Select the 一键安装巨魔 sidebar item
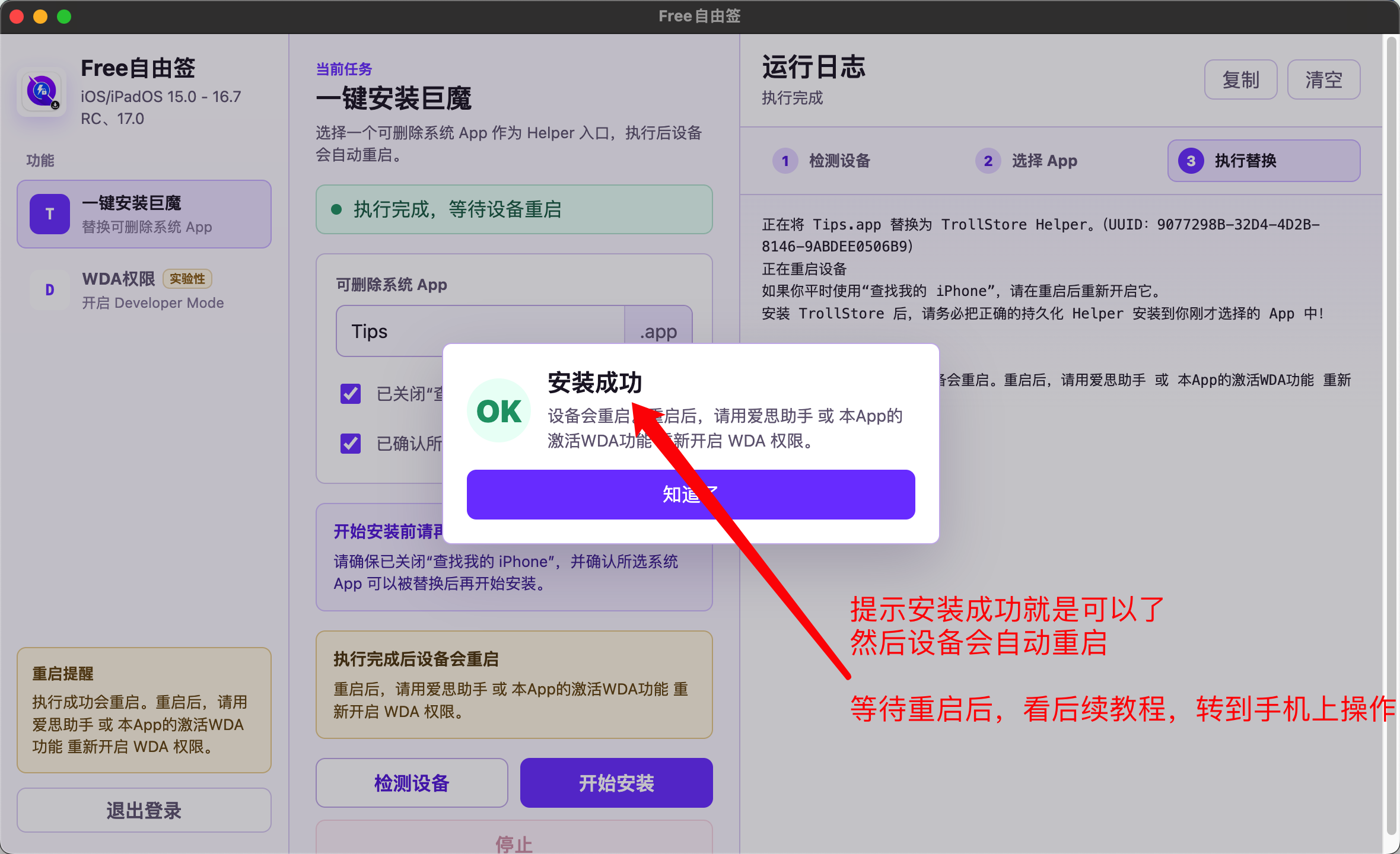This screenshot has width=1400, height=854. click(144, 214)
